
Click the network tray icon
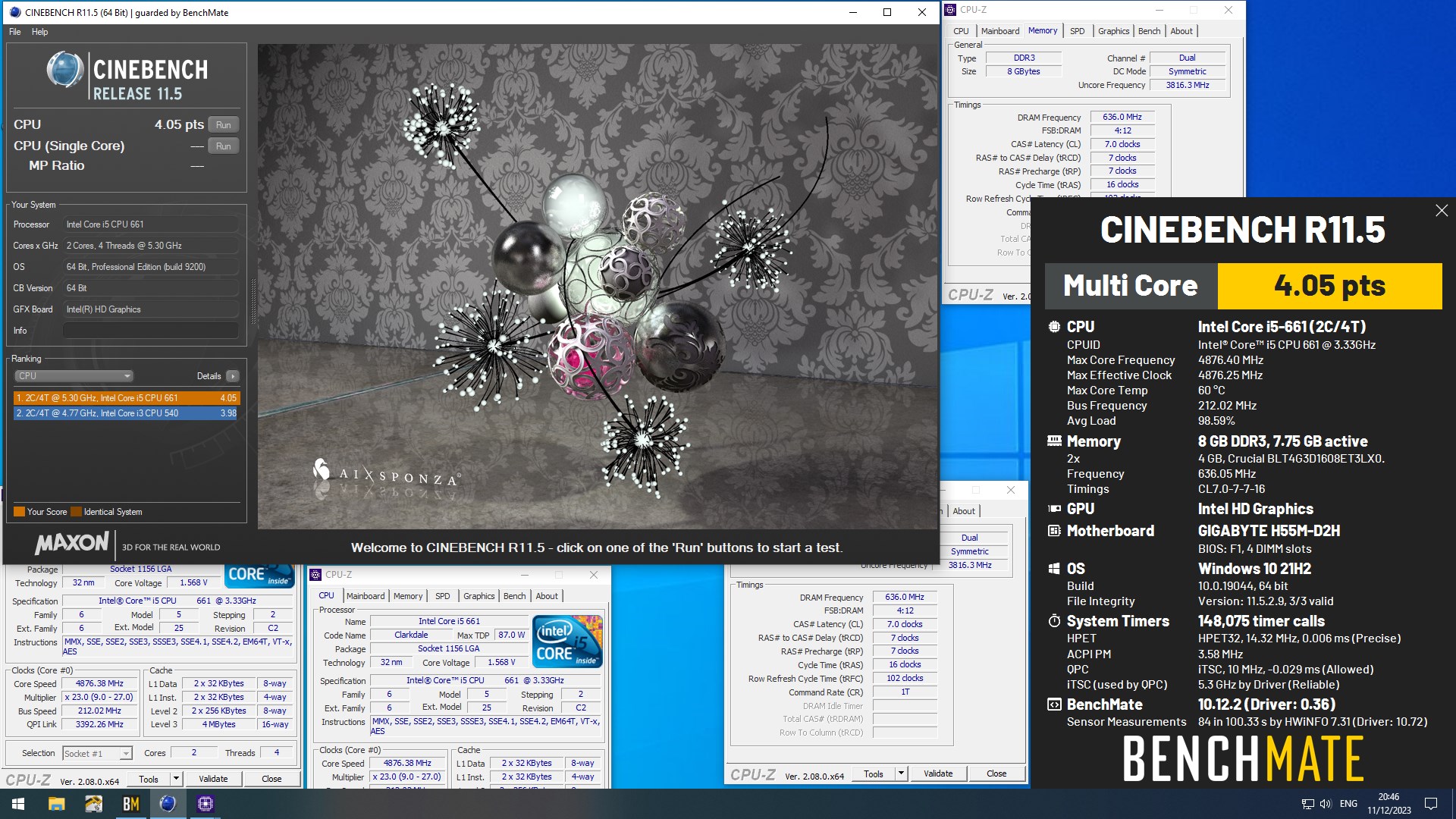coord(1307,804)
